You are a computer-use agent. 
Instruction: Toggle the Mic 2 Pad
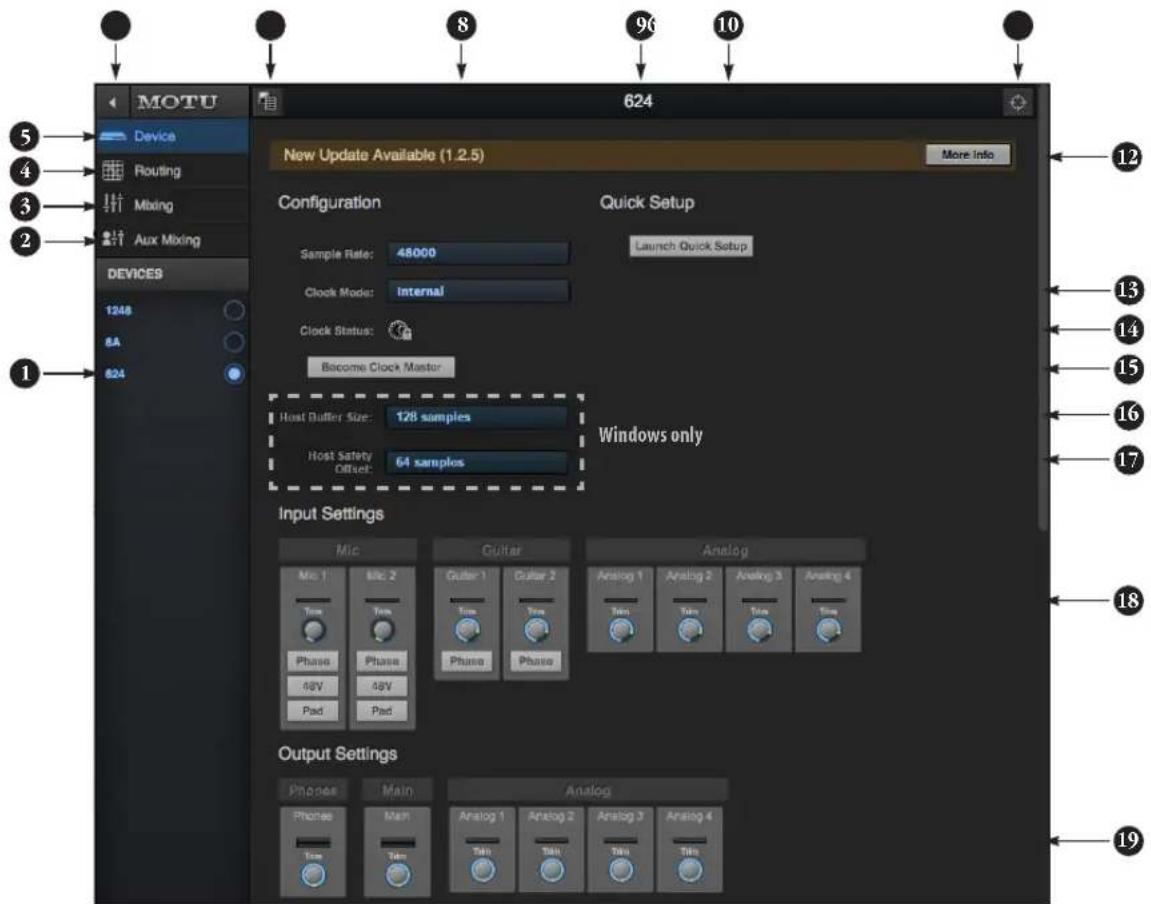[382, 710]
